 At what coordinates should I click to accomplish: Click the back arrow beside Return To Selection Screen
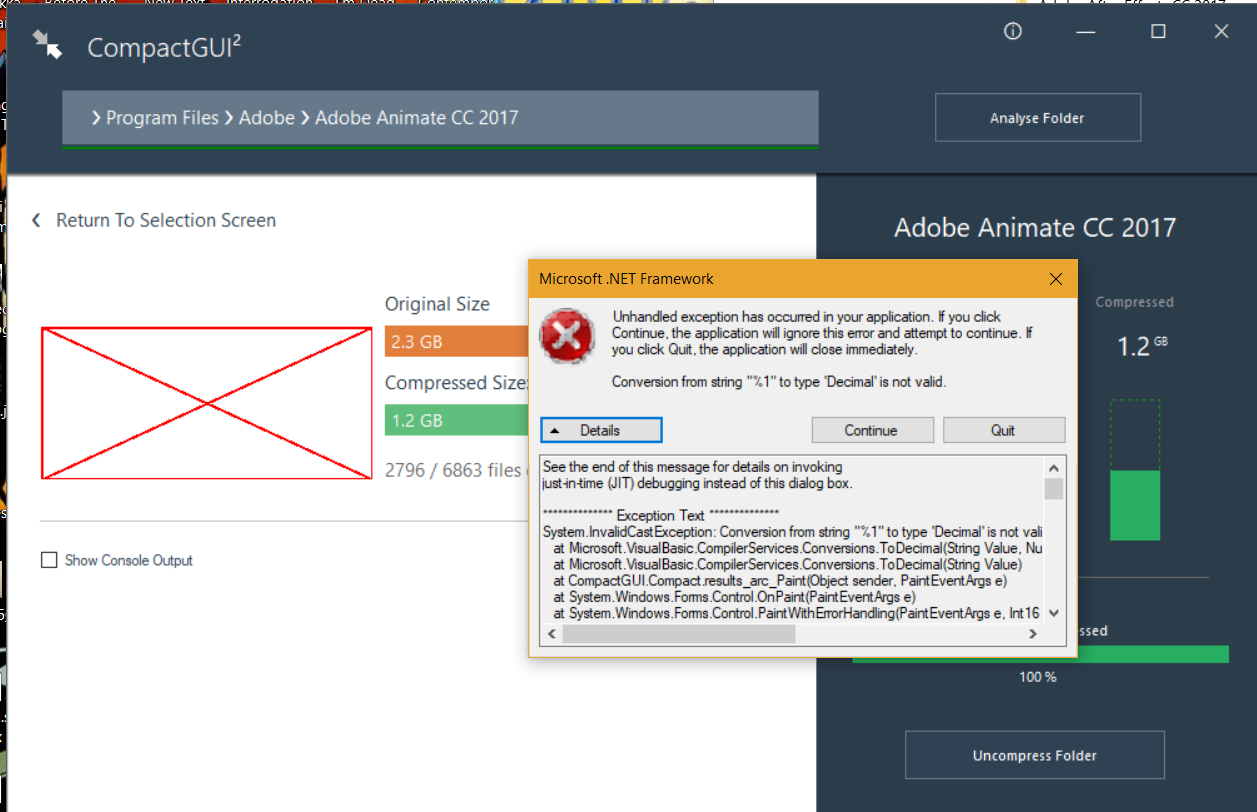coord(36,220)
